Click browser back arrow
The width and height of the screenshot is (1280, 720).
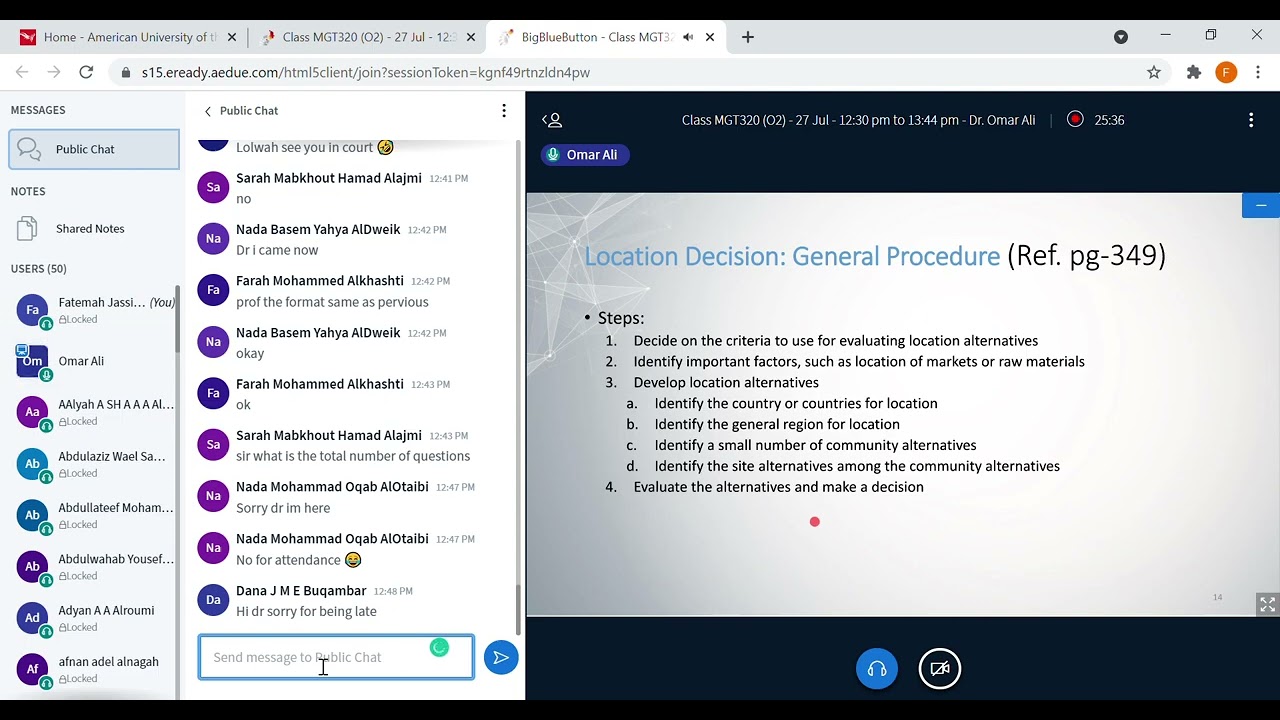(22, 72)
